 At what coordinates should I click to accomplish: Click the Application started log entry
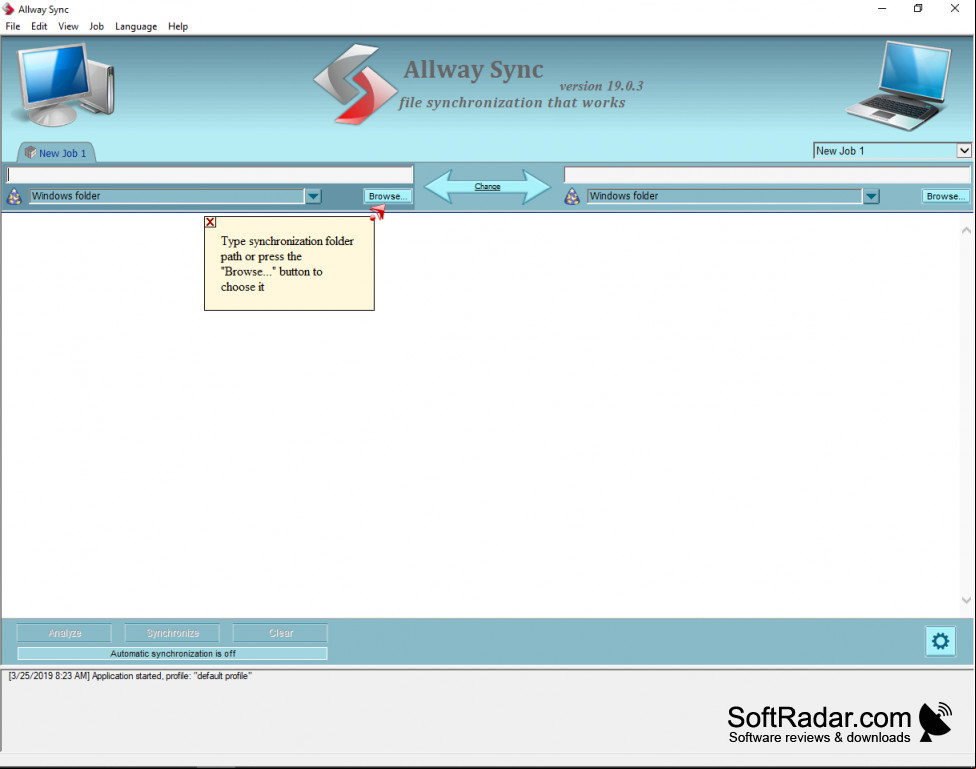pos(130,676)
